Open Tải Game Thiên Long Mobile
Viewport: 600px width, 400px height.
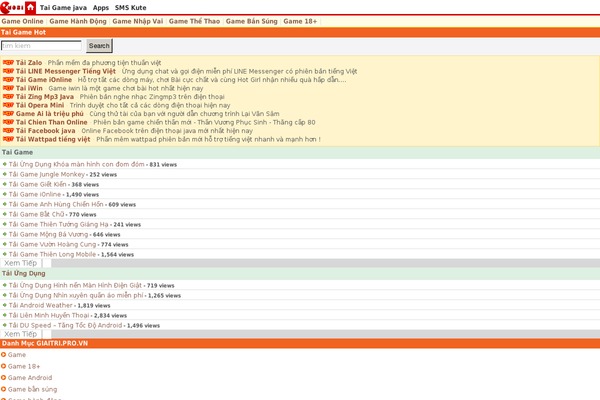(52, 254)
